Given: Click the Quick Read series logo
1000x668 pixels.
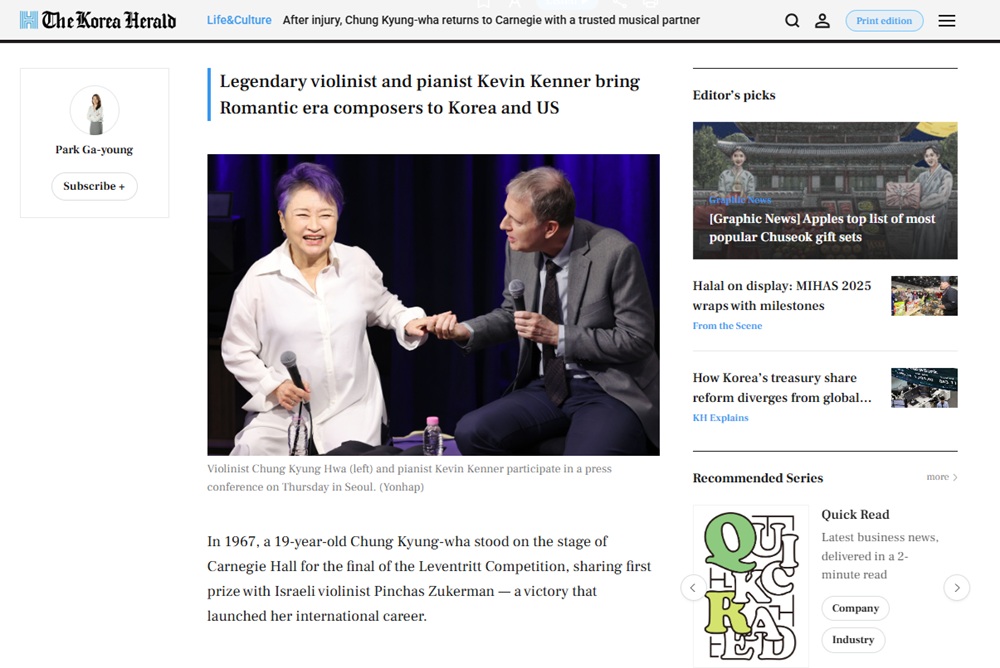Looking at the screenshot, I should (751, 586).
